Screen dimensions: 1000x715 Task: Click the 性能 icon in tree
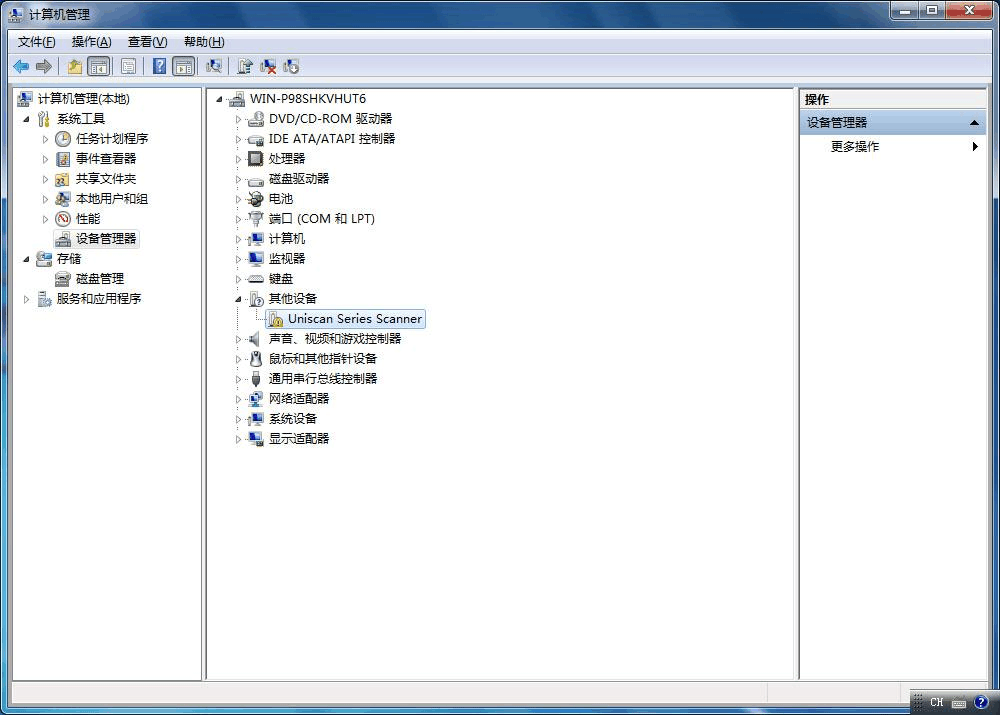(x=62, y=219)
